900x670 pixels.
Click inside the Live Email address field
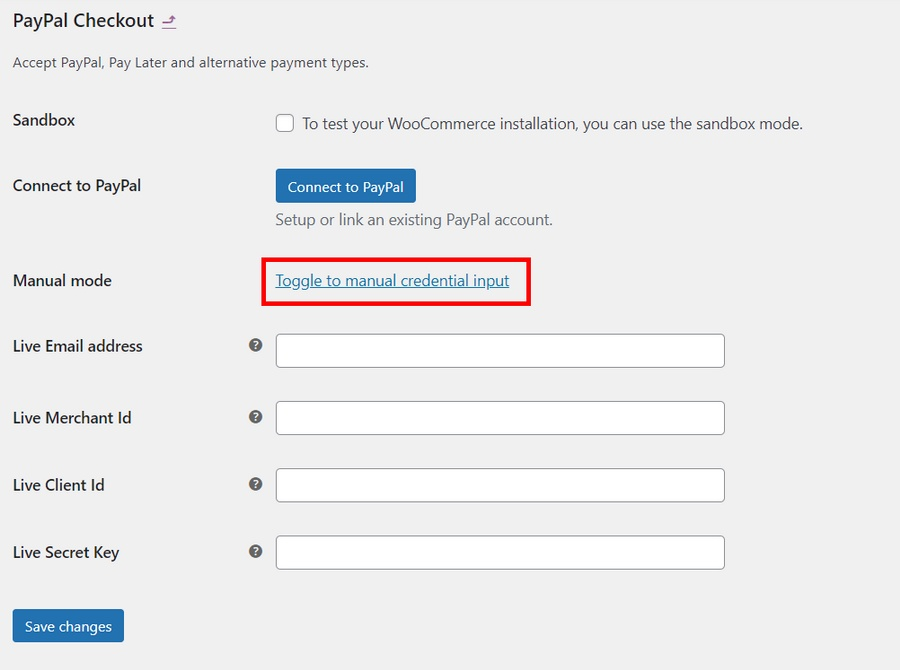499,350
